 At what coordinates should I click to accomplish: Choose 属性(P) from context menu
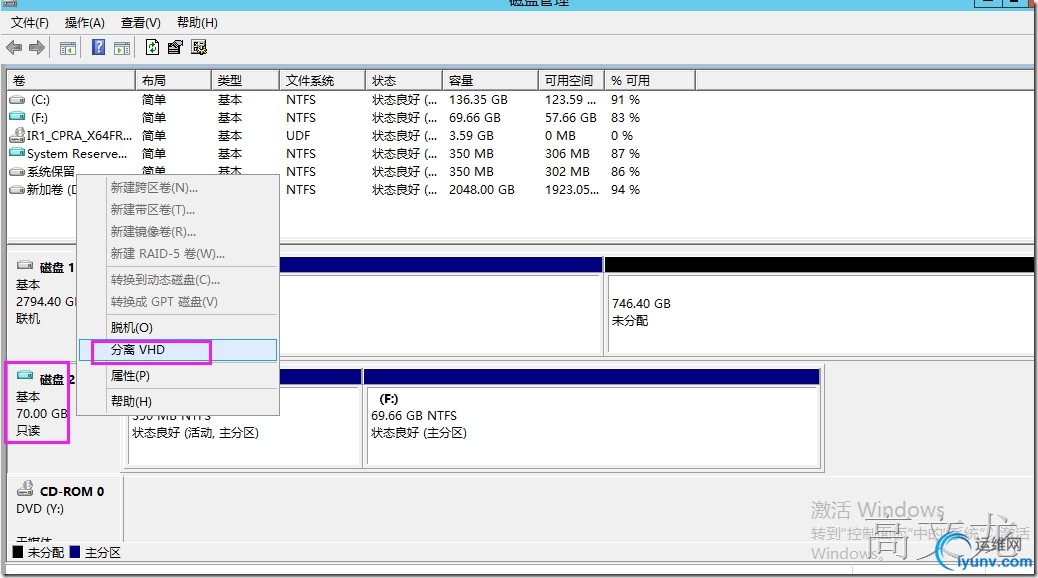tap(178, 376)
